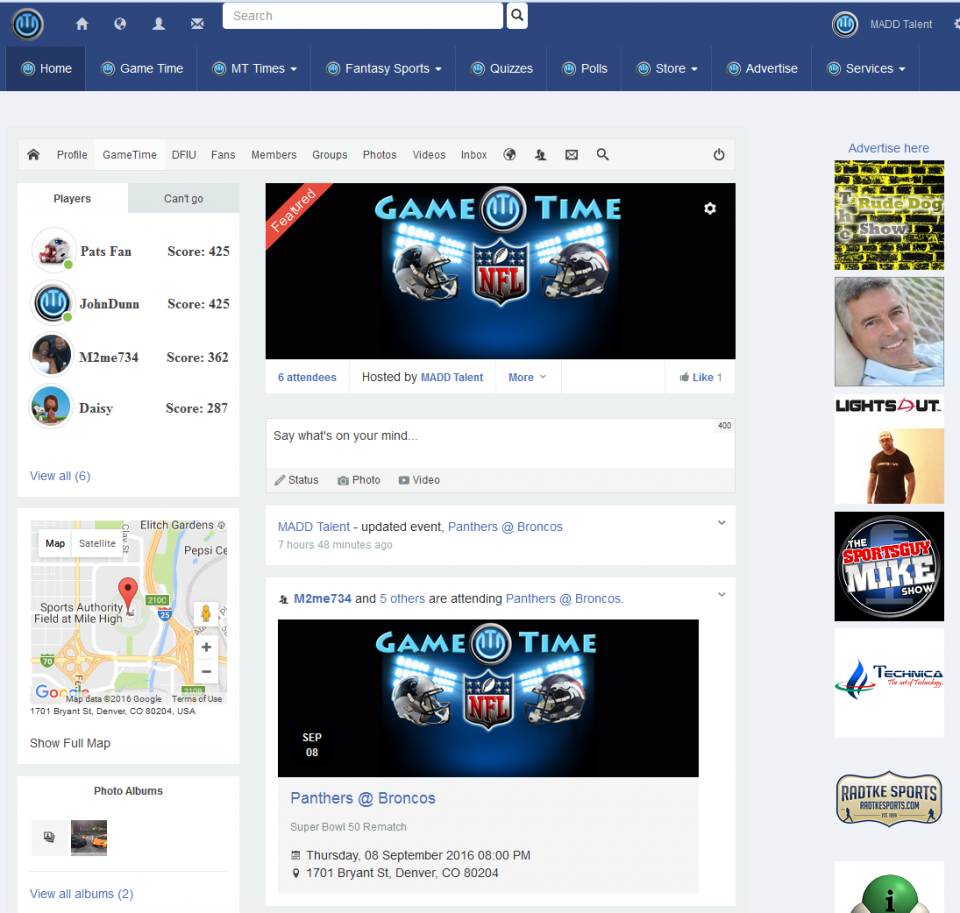Click the Street View pegman on the map
The image size is (960, 913).
click(206, 613)
